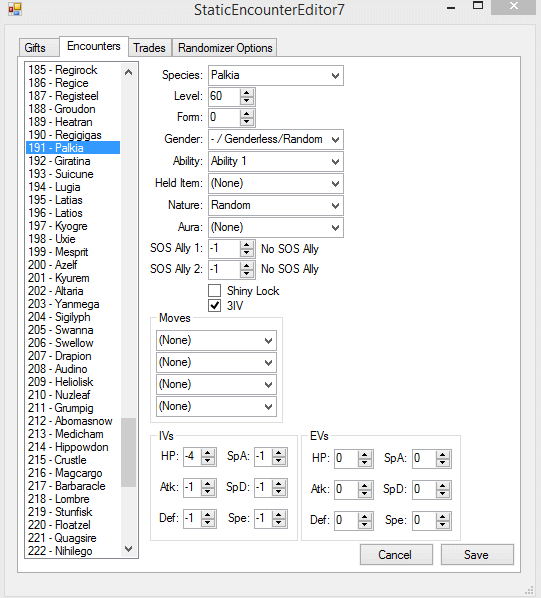
Task: Open the first Moves dropdown
Action: 216,340
